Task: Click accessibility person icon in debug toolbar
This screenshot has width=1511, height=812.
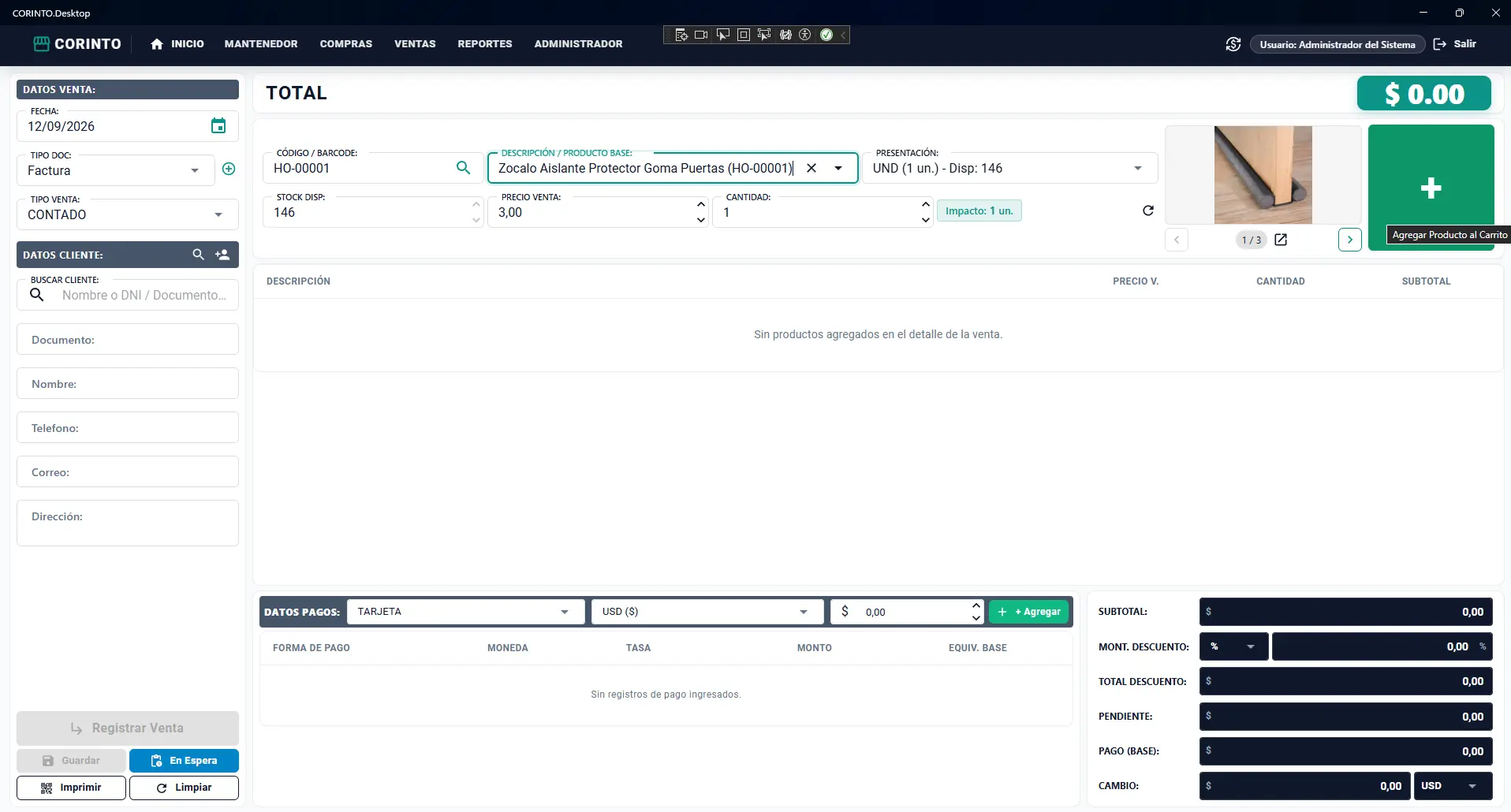Action: 805,35
